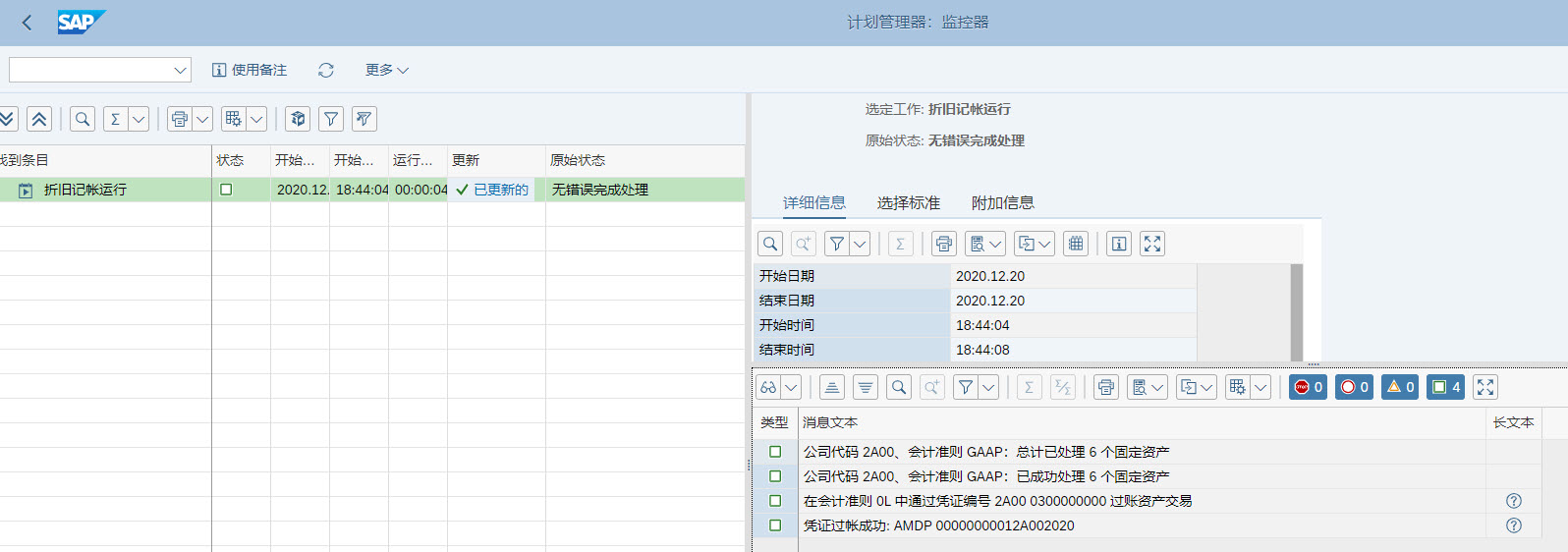Image resolution: width=1568 pixels, height=552 pixels.
Task: Maximize the message log panel
Action: [1485, 387]
